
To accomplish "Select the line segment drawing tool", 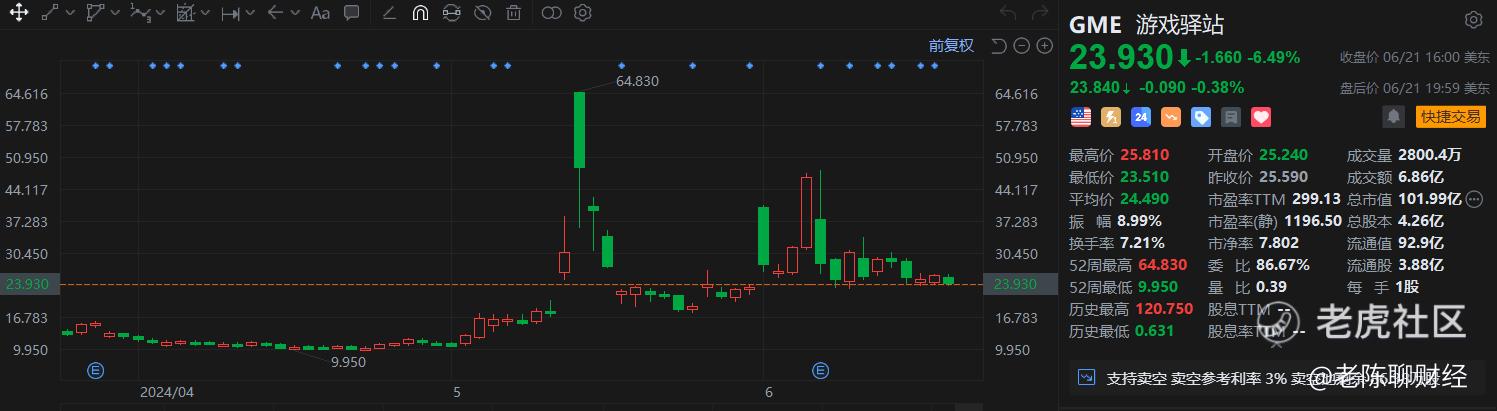I will pyautogui.click(x=50, y=13).
